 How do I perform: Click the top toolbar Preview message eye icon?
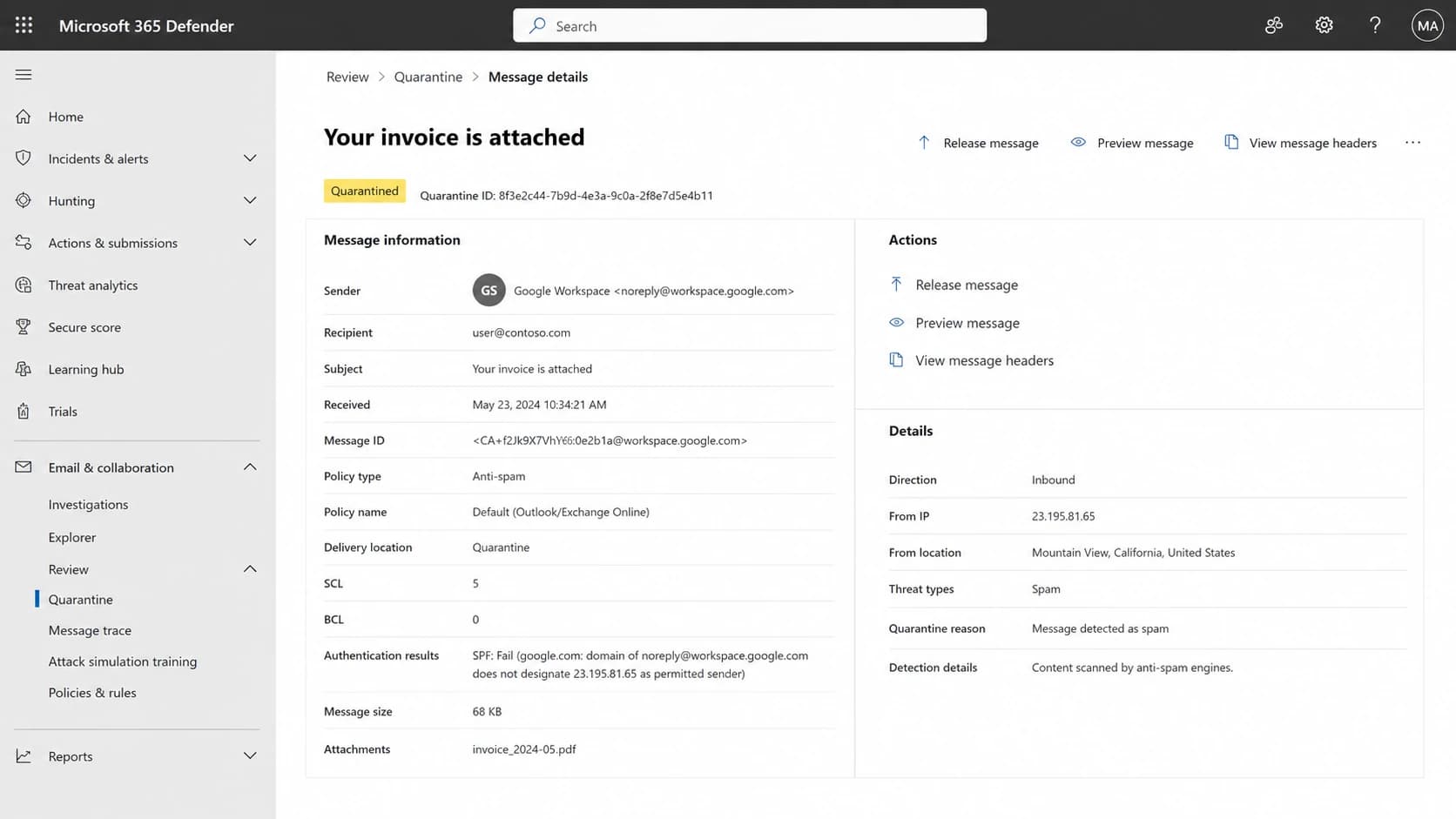[x=1078, y=142]
